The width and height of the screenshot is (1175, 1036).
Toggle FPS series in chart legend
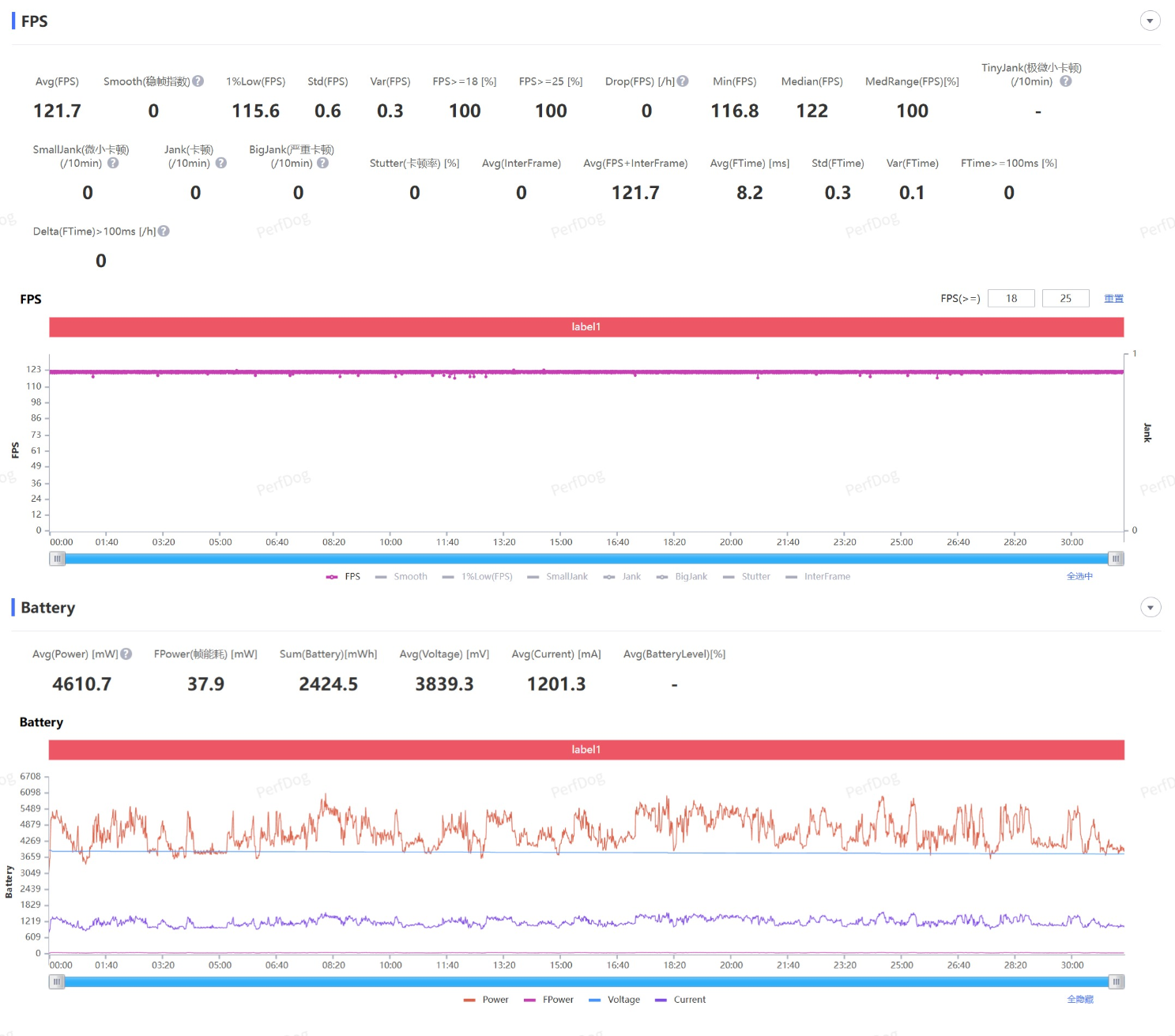pyautogui.click(x=343, y=577)
